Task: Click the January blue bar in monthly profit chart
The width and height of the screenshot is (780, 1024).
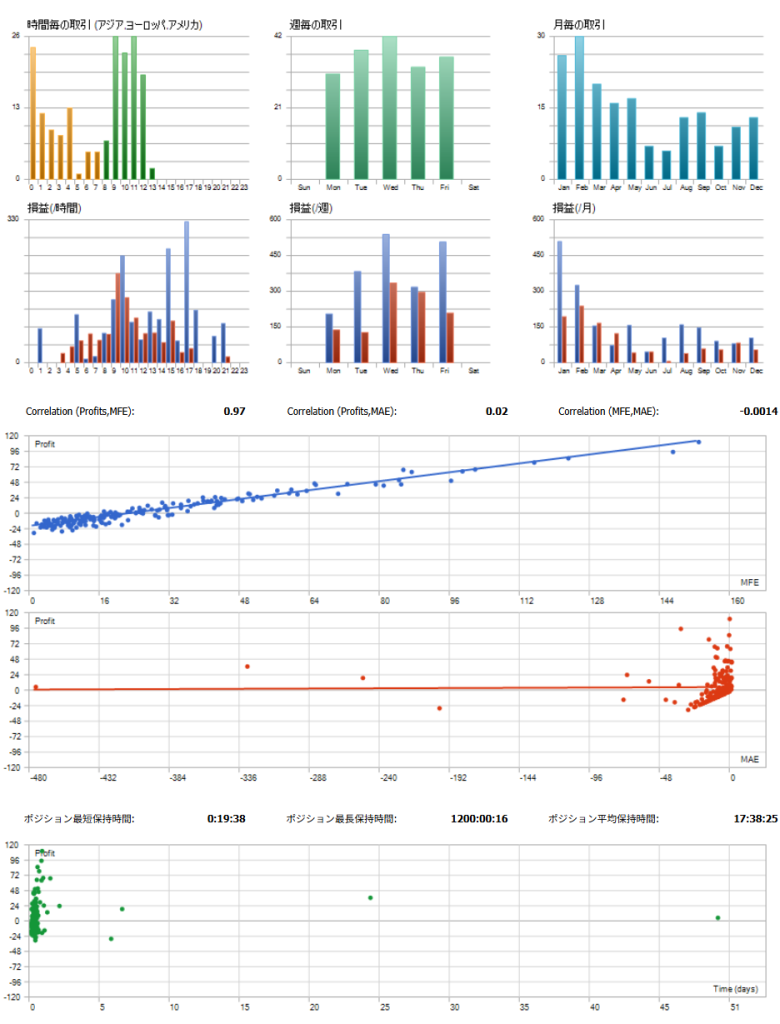Action: click(x=559, y=302)
